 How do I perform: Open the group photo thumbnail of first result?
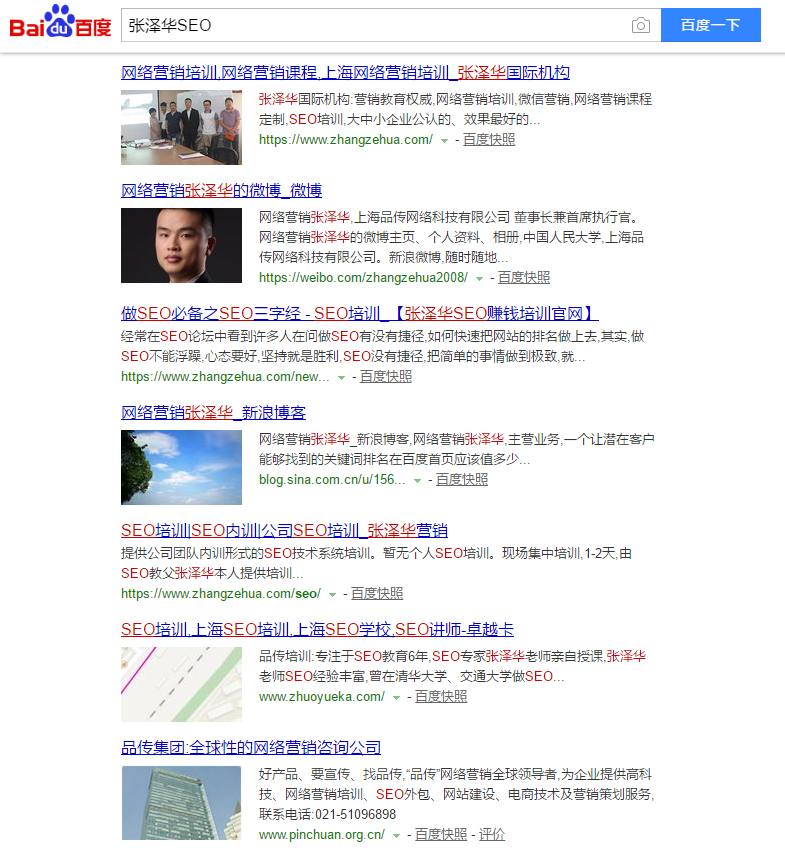coord(181,127)
